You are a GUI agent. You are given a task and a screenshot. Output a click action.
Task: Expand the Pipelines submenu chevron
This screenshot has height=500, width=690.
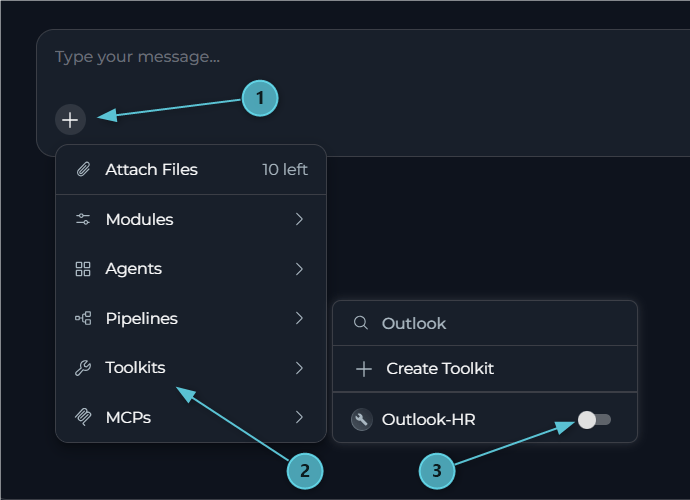click(x=299, y=318)
